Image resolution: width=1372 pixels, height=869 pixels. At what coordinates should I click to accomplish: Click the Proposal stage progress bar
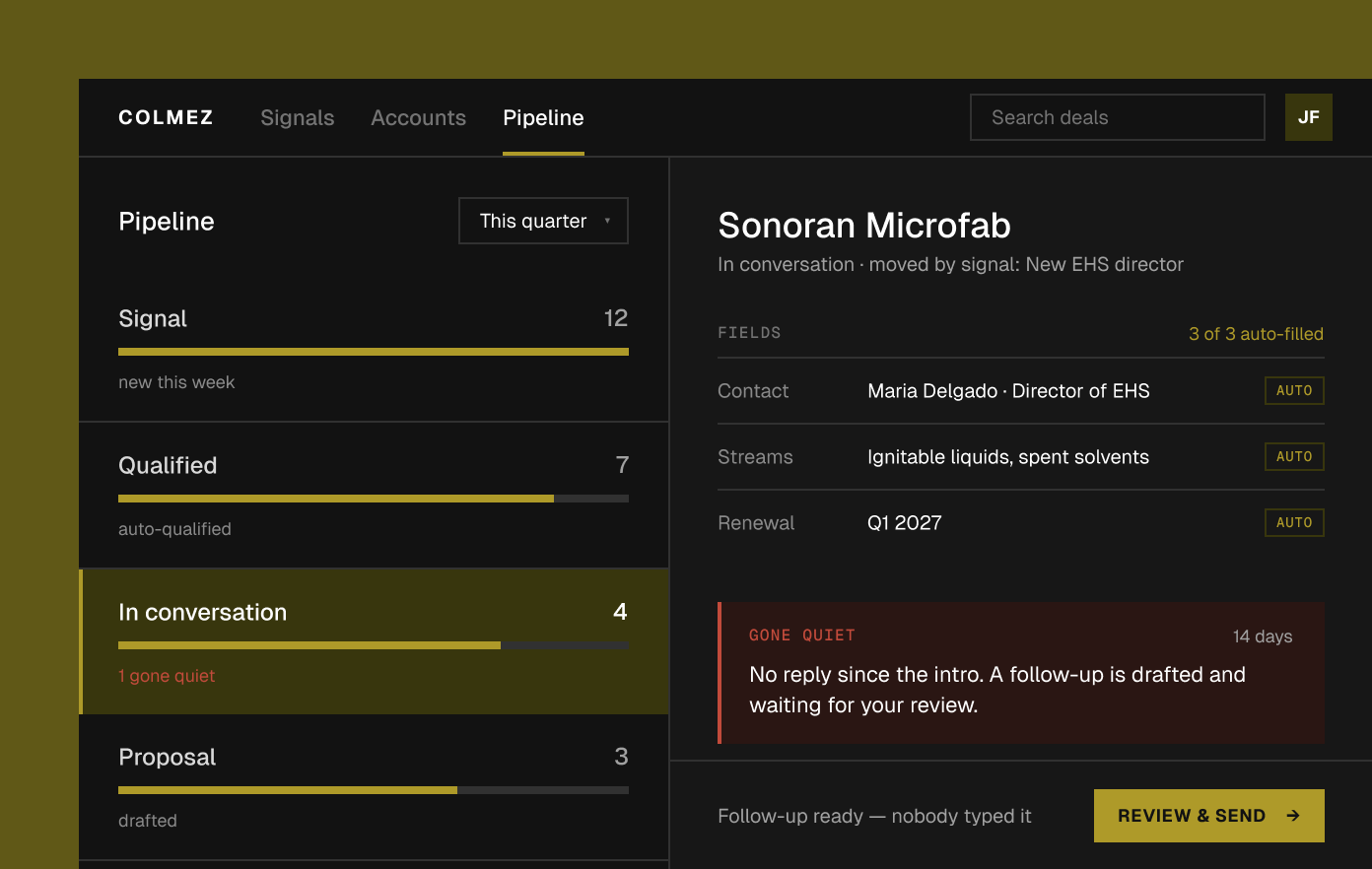(374, 790)
